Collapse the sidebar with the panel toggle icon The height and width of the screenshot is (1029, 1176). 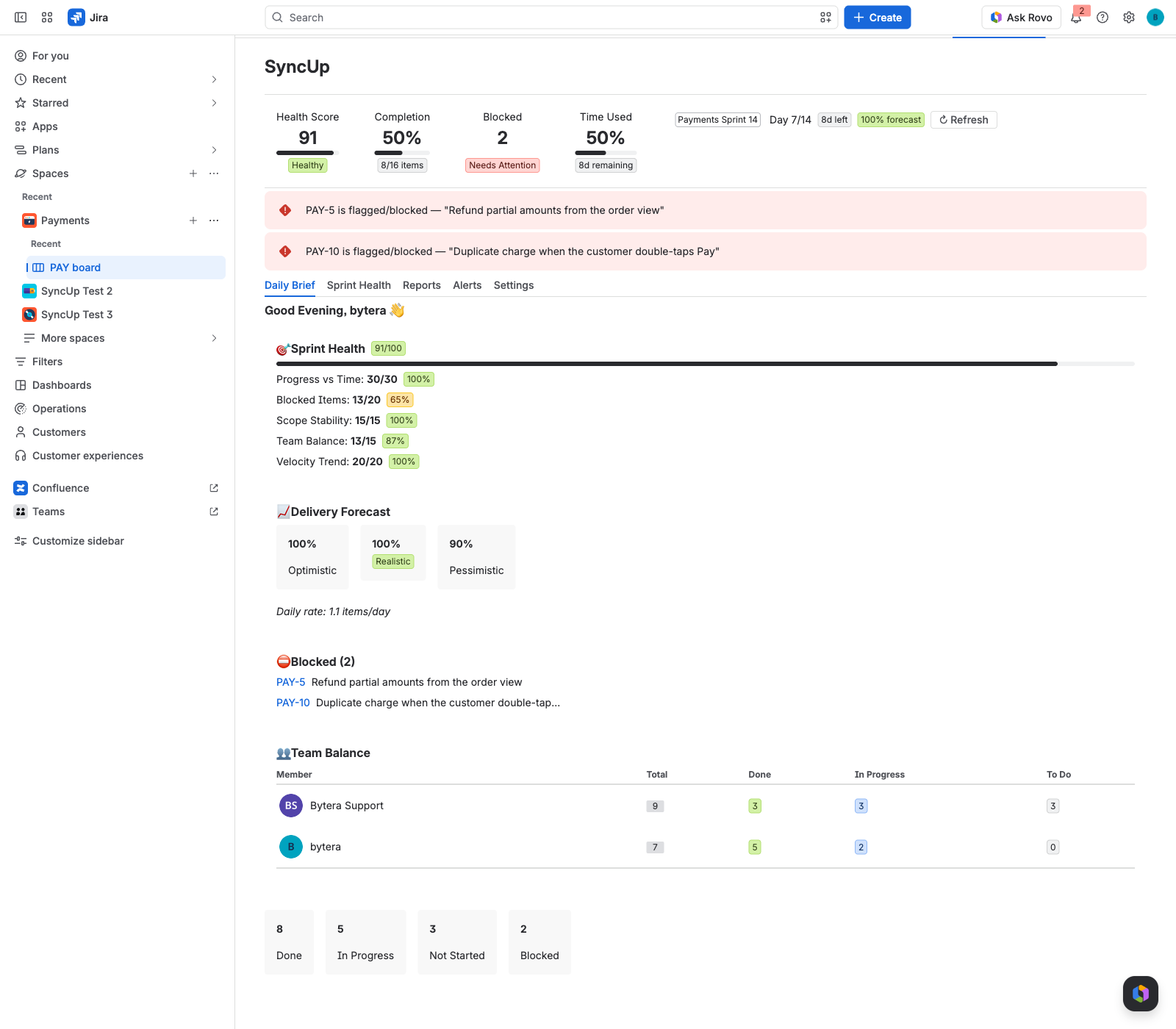21,18
